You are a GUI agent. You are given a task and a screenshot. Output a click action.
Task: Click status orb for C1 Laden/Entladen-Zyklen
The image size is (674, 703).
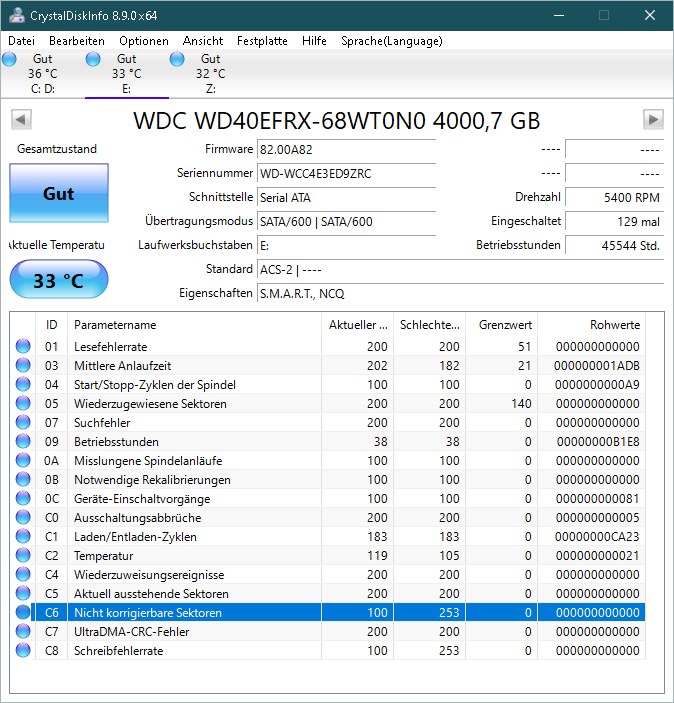(23, 536)
